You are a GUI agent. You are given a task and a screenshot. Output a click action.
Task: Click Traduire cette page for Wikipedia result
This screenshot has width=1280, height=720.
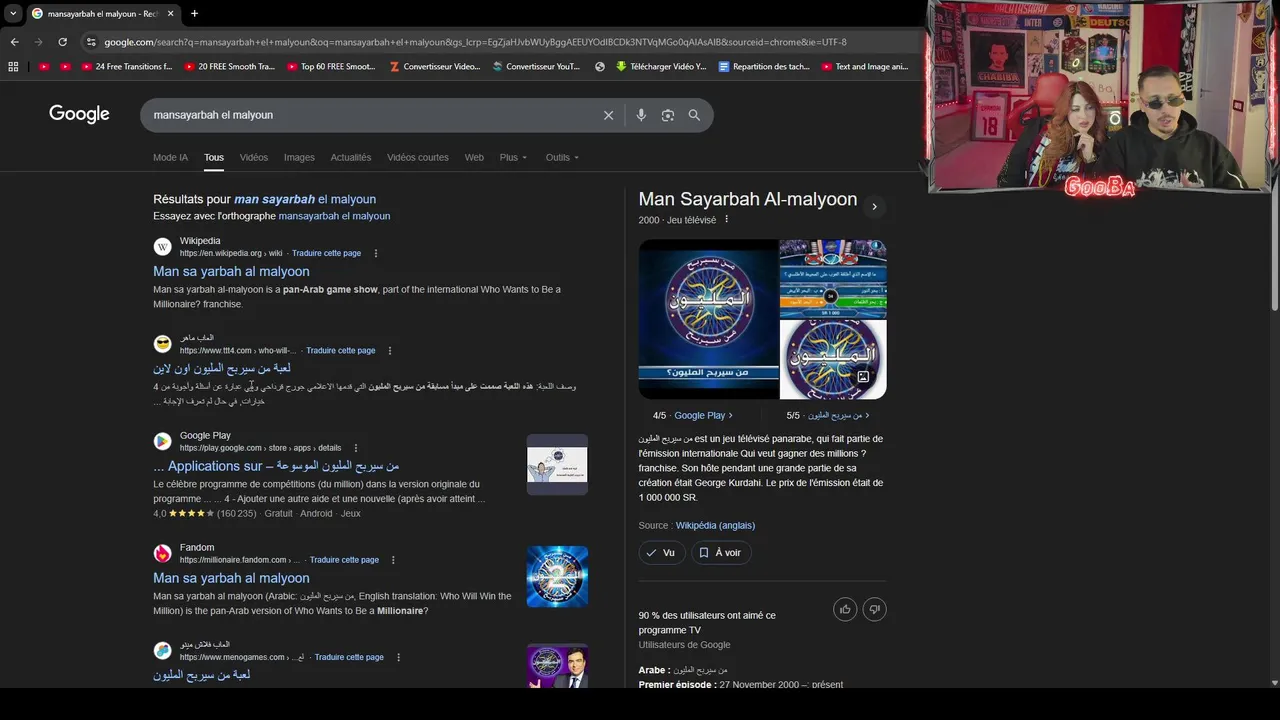point(326,253)
